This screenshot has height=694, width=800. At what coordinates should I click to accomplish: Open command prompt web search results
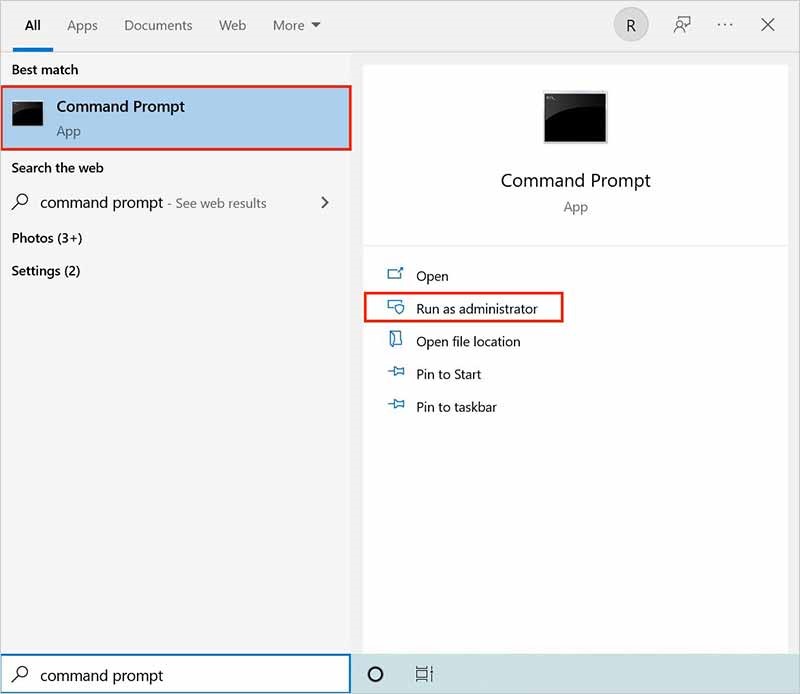click(152, 202)
